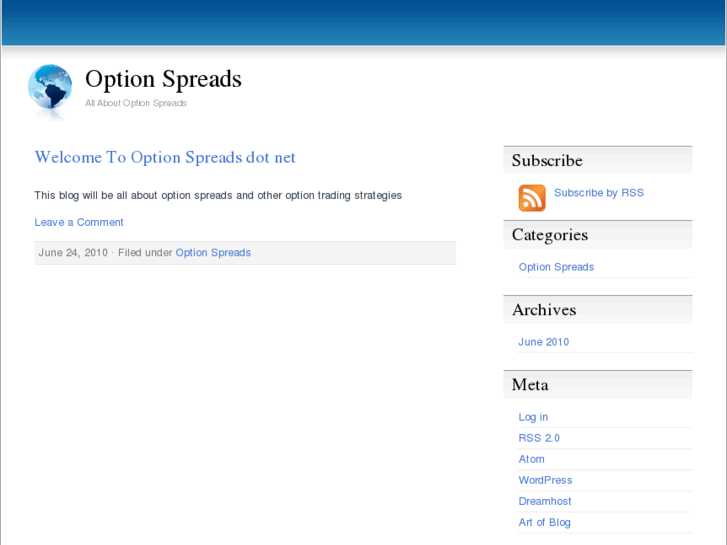Open the June 2010 archive link

[543, 342]
